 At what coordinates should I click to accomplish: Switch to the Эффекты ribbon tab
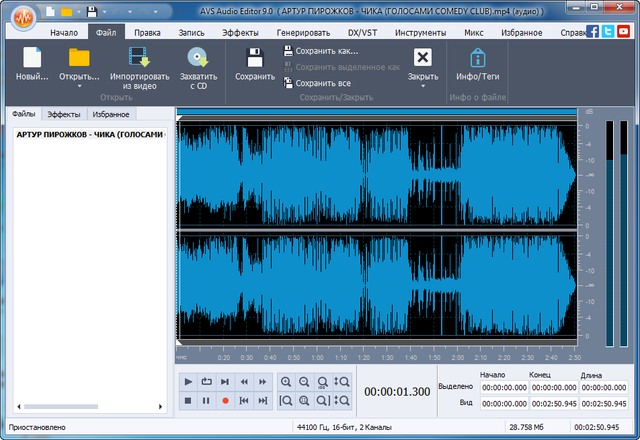click(240, 32)
